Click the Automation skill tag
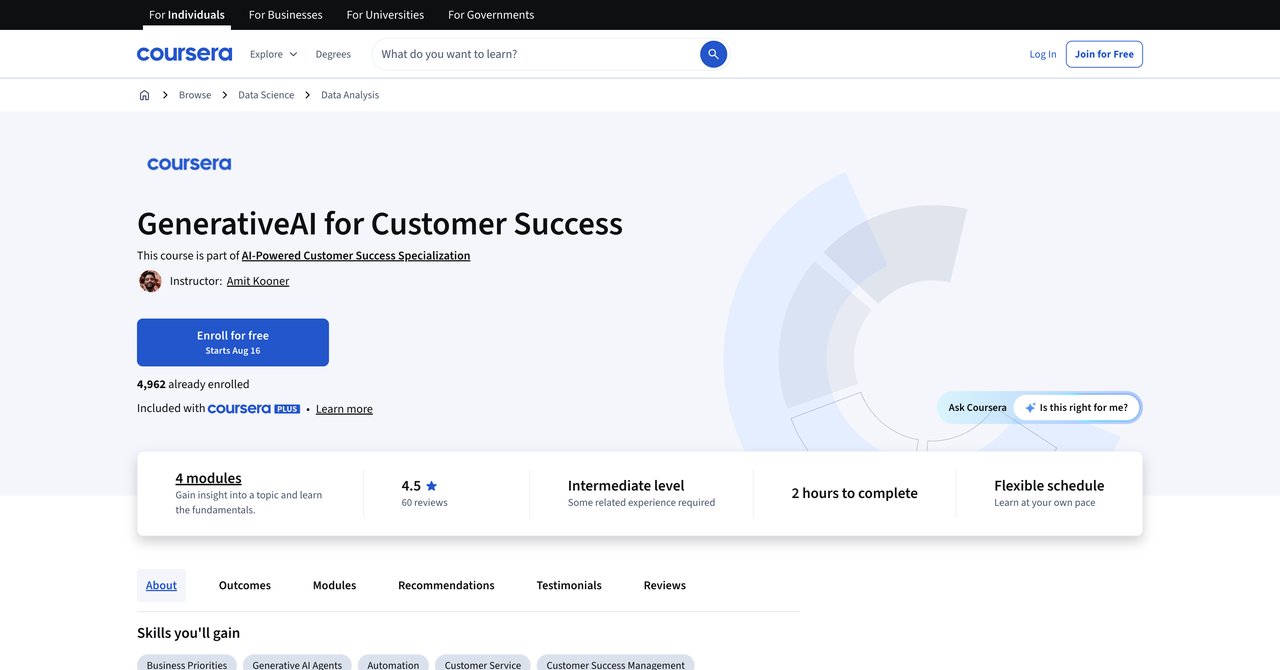Image resolution: width=1280 pixels, height=670 pixels. 393,663
